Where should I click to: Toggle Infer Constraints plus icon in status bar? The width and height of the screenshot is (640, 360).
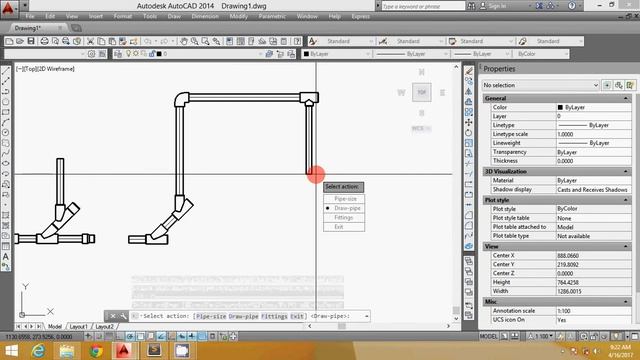click(89, 336)
